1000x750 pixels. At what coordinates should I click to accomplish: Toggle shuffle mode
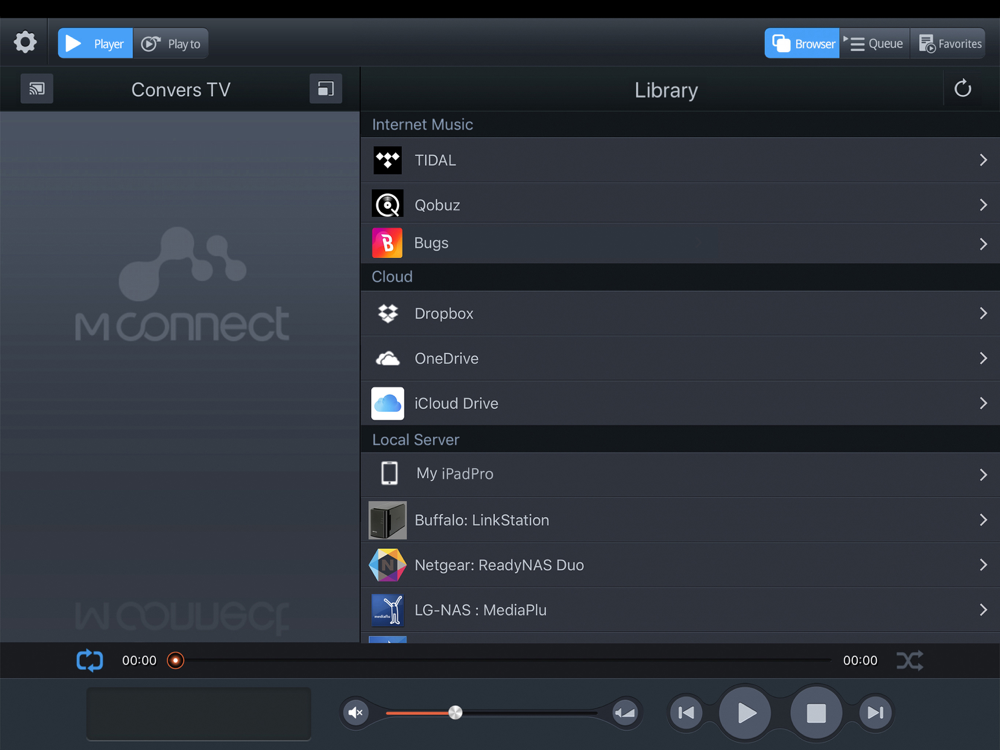click(909, 661)
